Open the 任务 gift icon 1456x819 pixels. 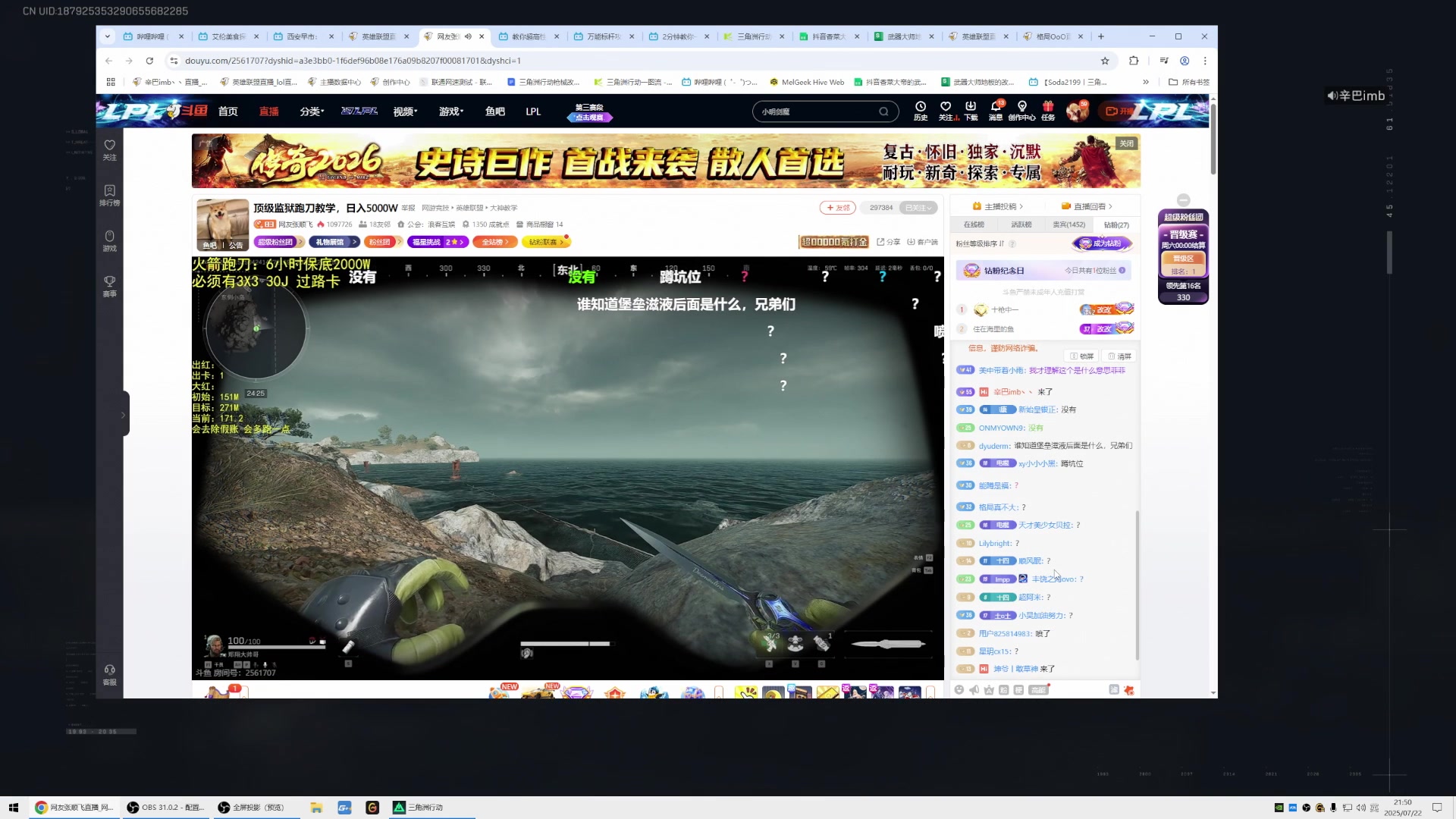pos(1048,111)
